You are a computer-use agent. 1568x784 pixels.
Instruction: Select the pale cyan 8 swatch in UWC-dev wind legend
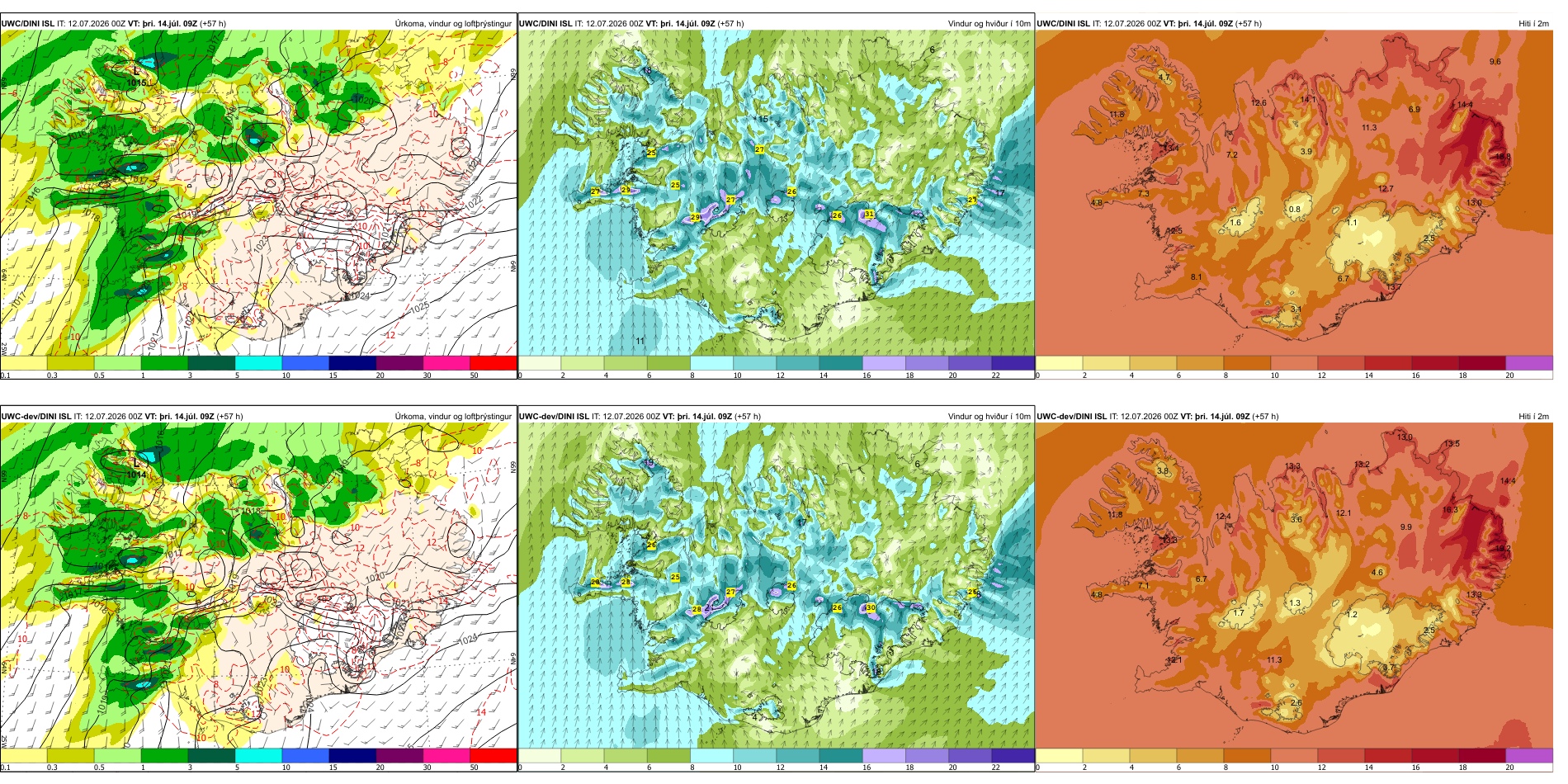pos(711,755)
